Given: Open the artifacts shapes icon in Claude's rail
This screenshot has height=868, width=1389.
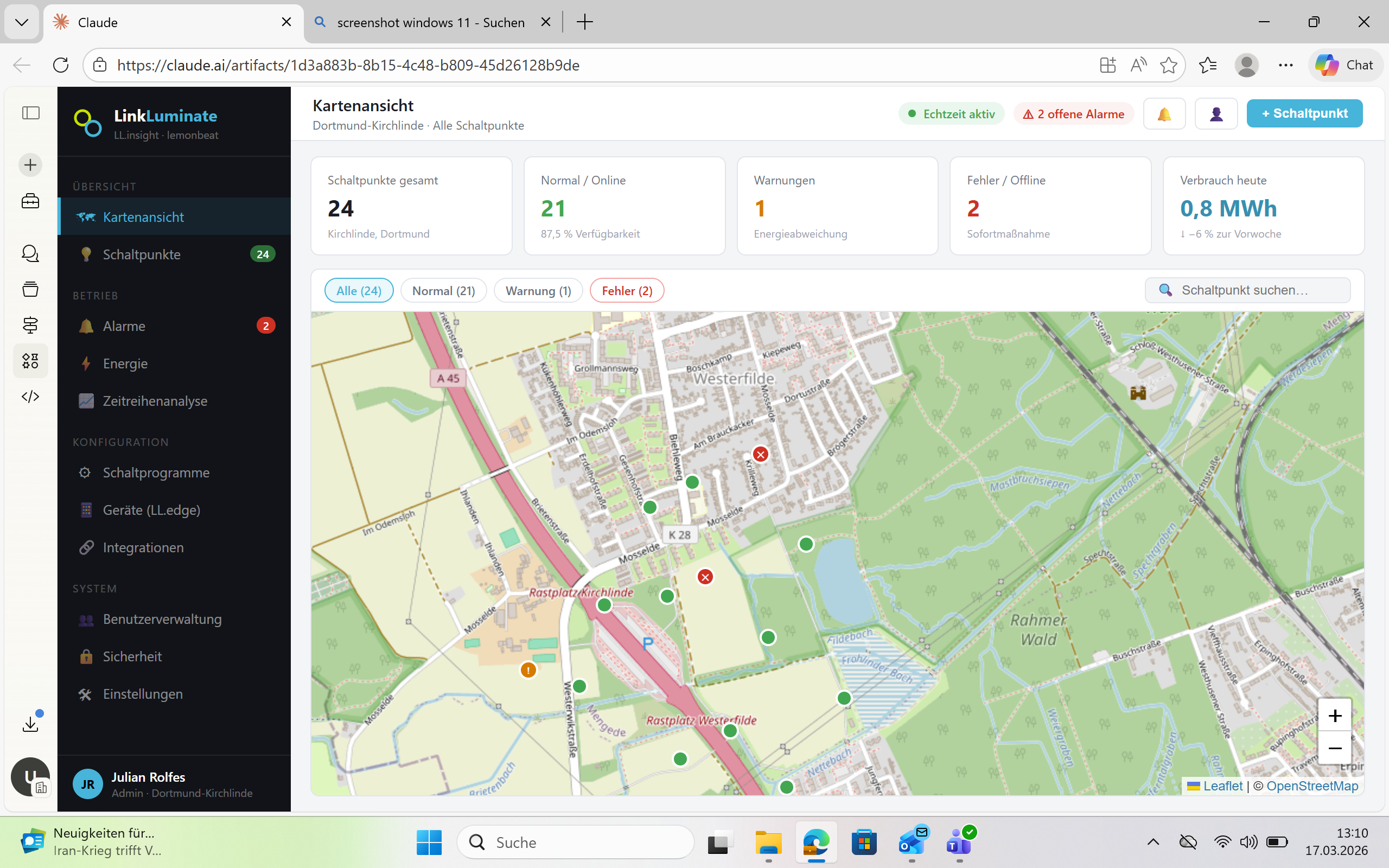Looking at the screenshot, I should tap(30, 361).
